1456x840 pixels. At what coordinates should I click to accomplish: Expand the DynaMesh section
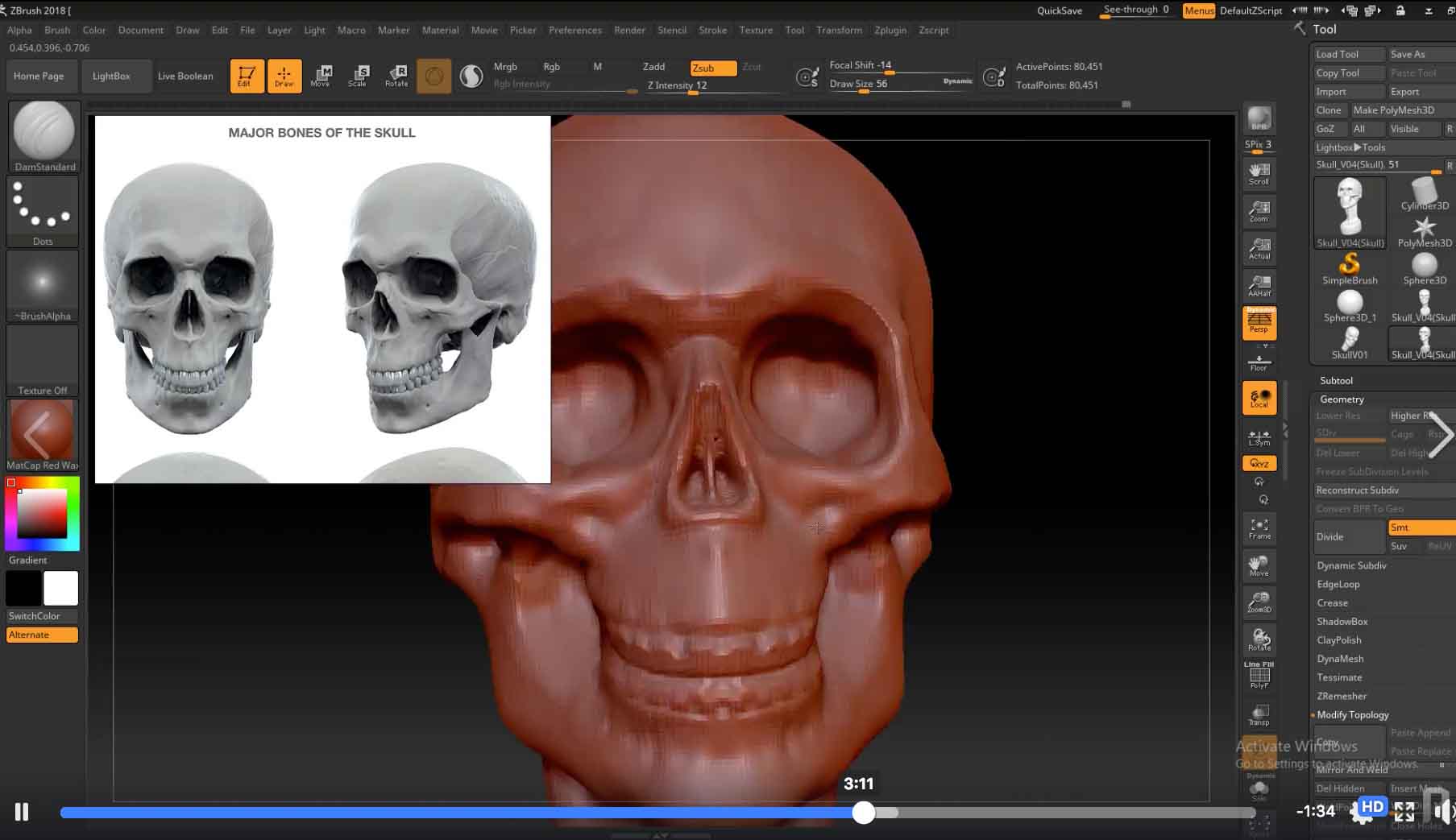[1340, 659]
